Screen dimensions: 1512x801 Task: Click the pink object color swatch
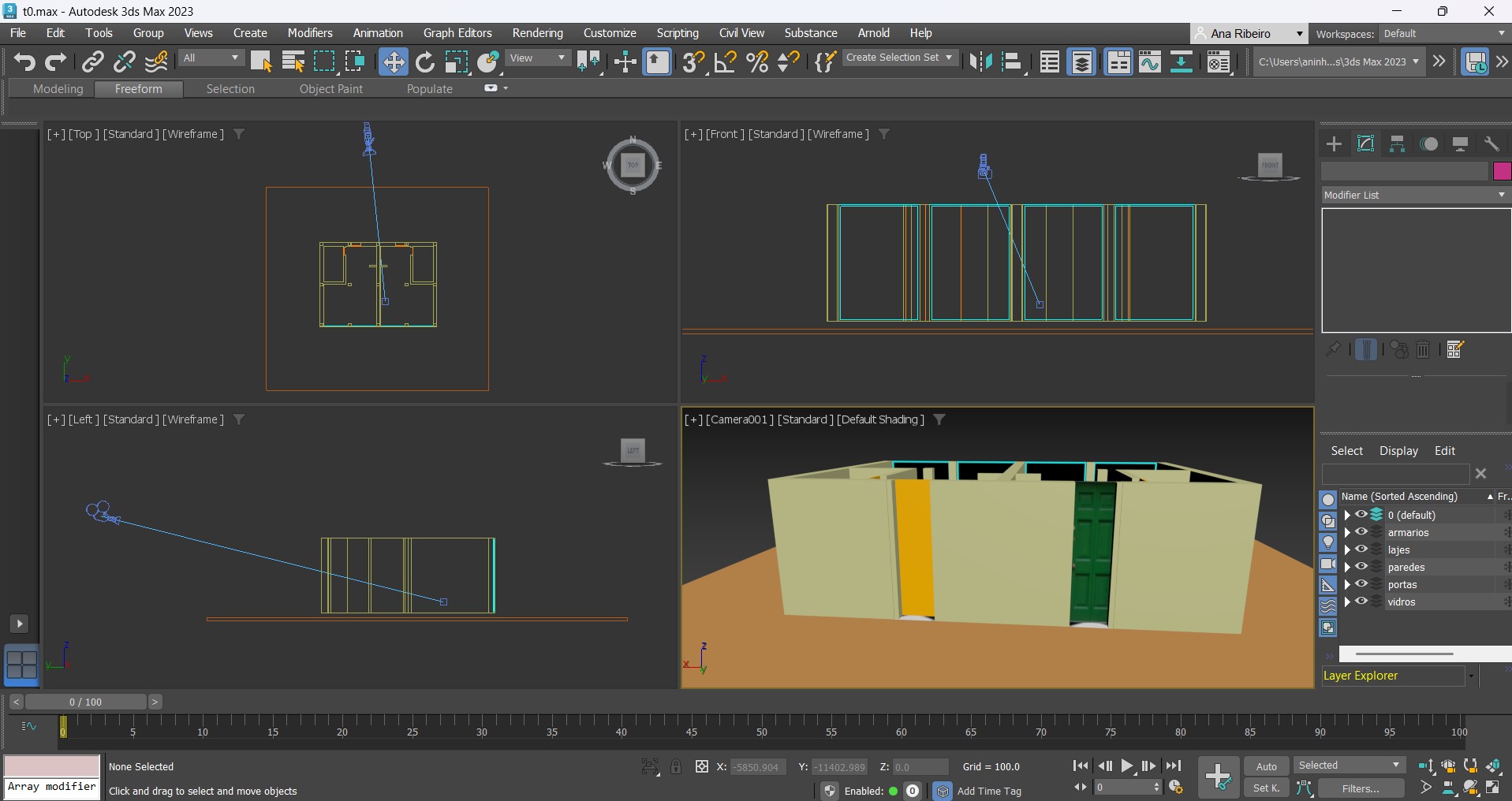[x=1502, y=171]
